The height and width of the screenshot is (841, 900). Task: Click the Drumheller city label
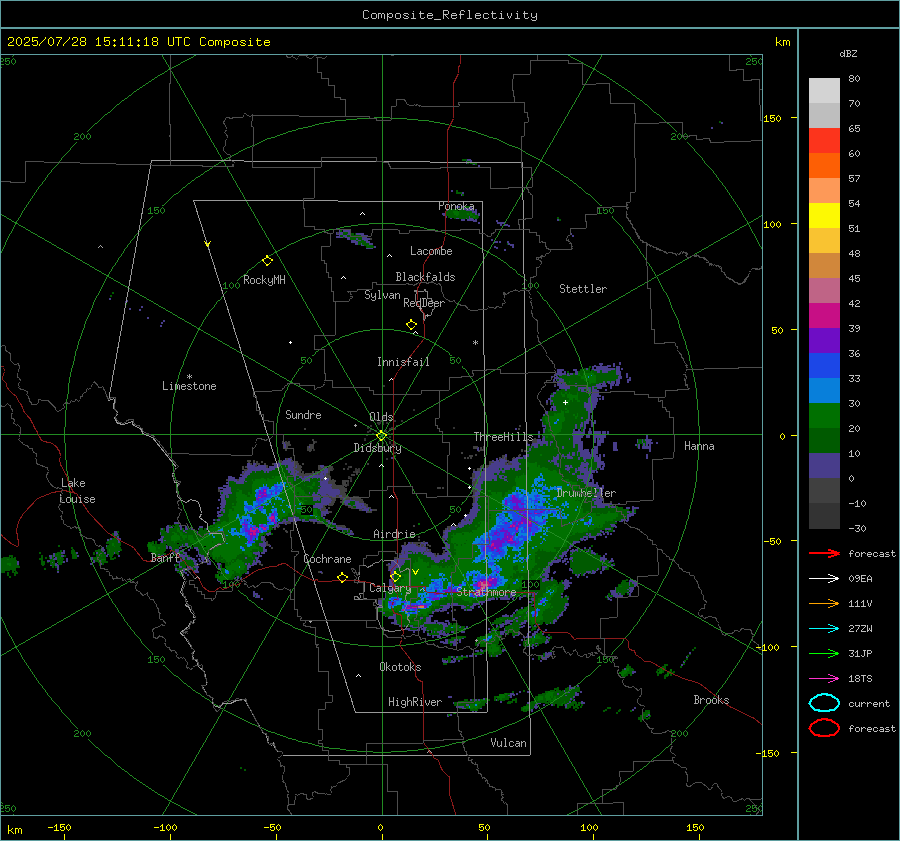[x=586, y=493]
